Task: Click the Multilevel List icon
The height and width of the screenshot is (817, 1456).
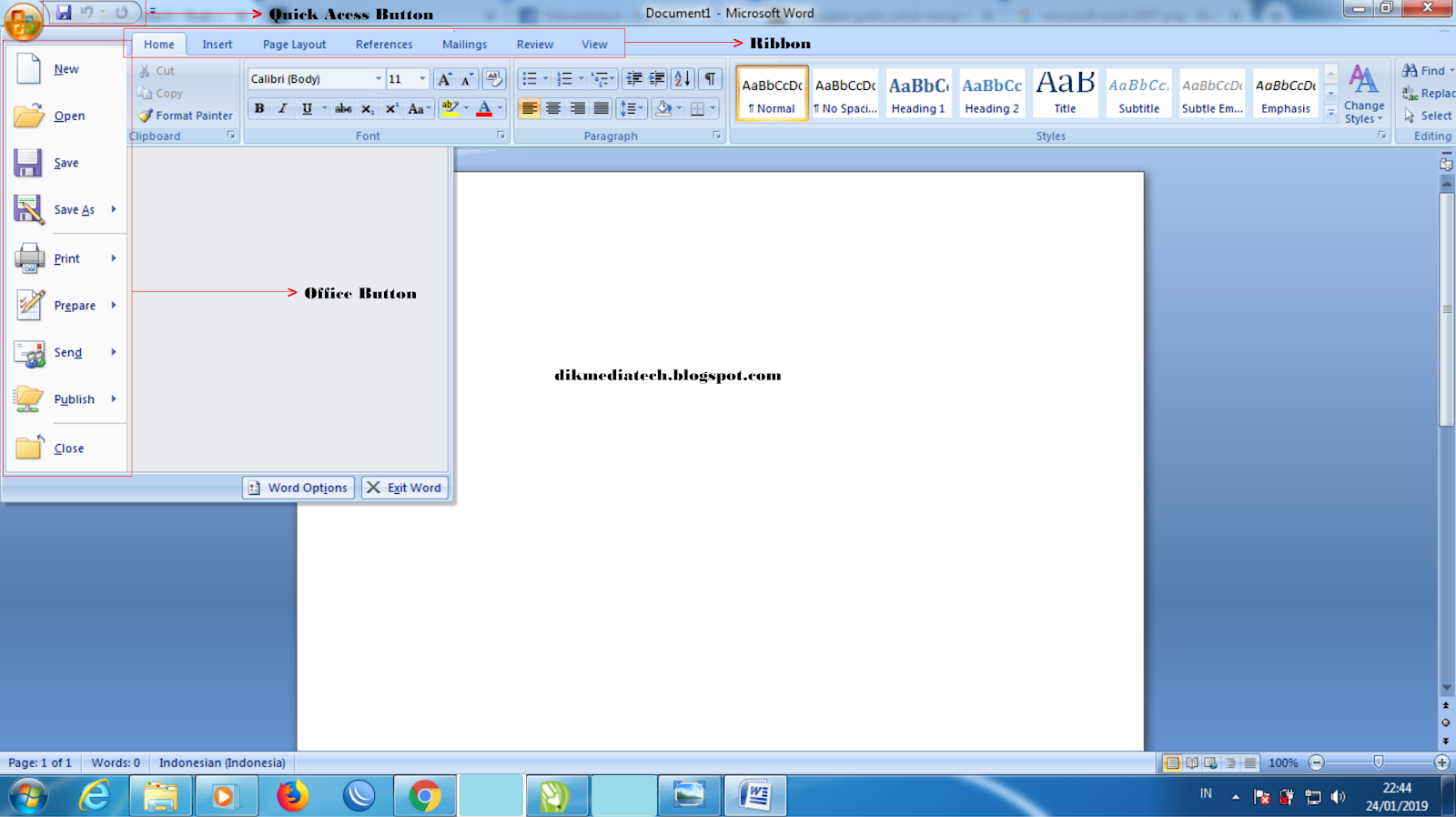Action: click(x=600, y=79)
